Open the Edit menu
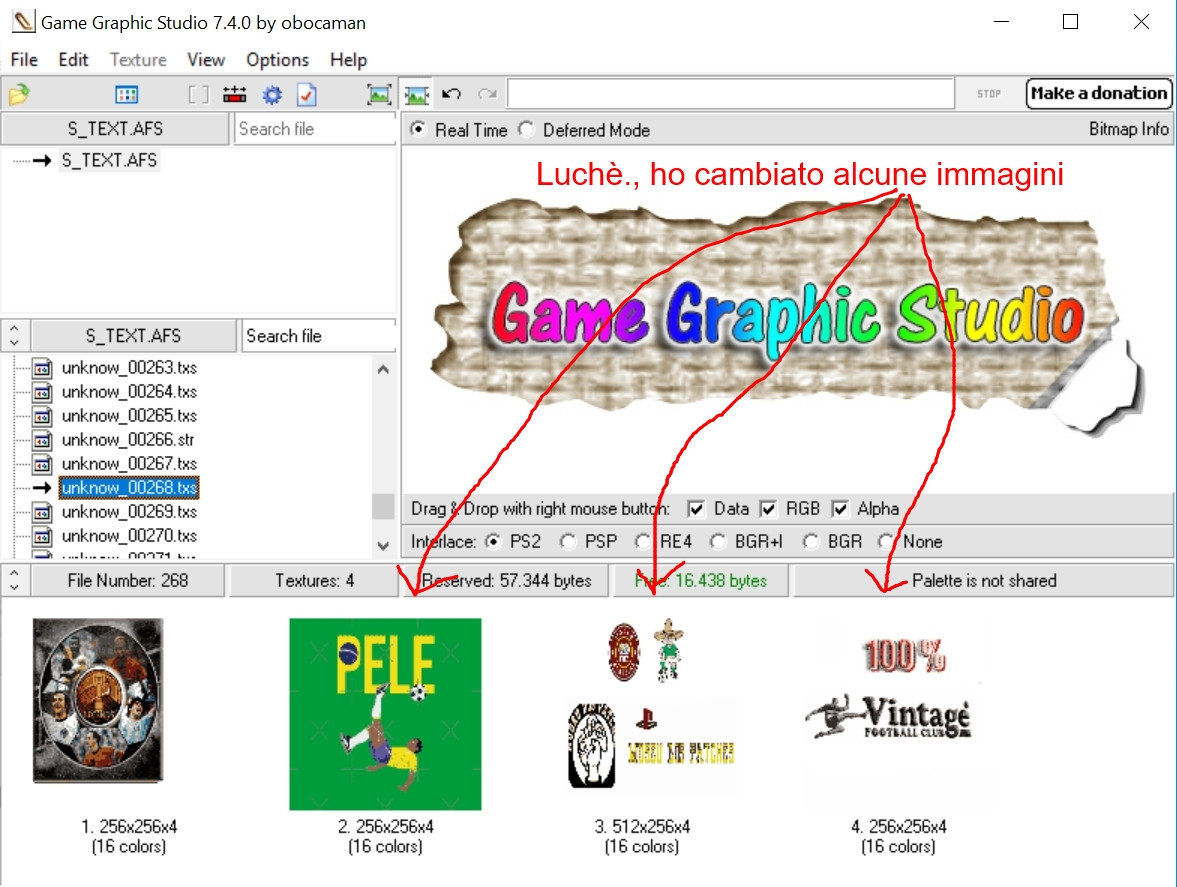This screenshot has width=1177, height=887. coord(74,59)
